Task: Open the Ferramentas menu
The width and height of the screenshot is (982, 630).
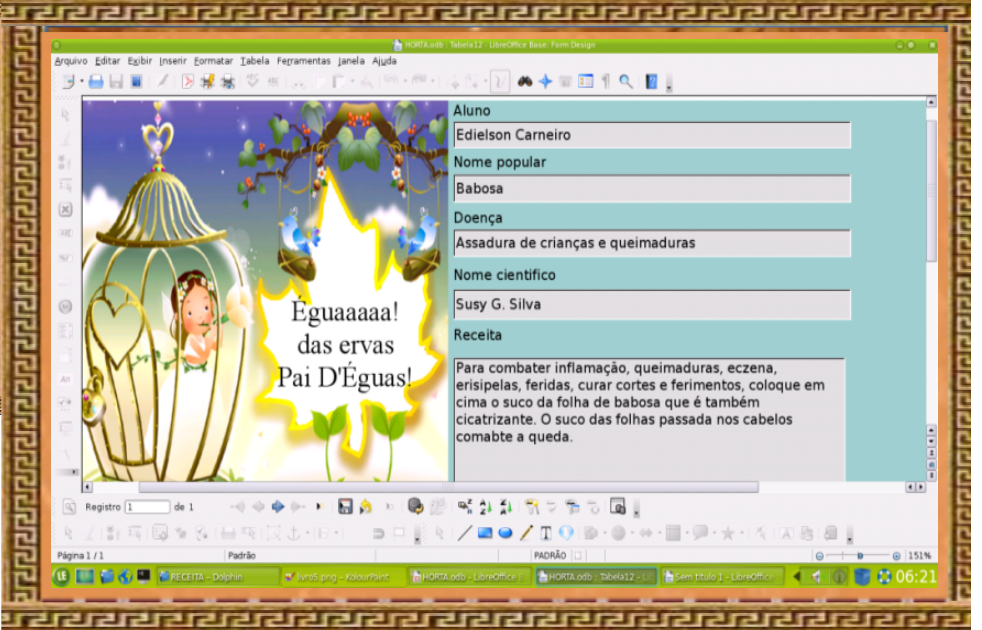Action: coord(303,61)
